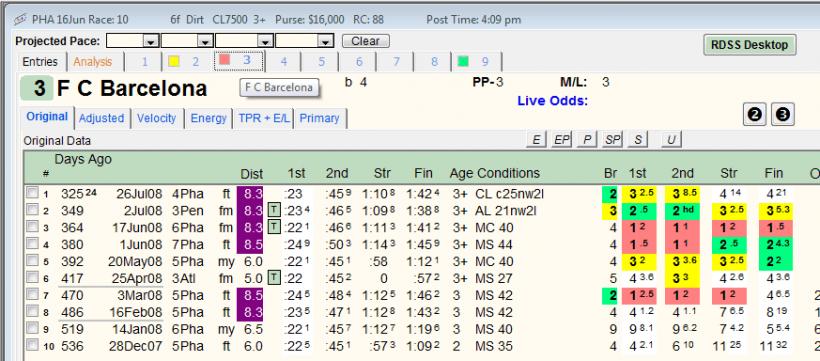The image size is (820, 361).
Task: Click the green 3 horse number badge
Action: (36, 88)
